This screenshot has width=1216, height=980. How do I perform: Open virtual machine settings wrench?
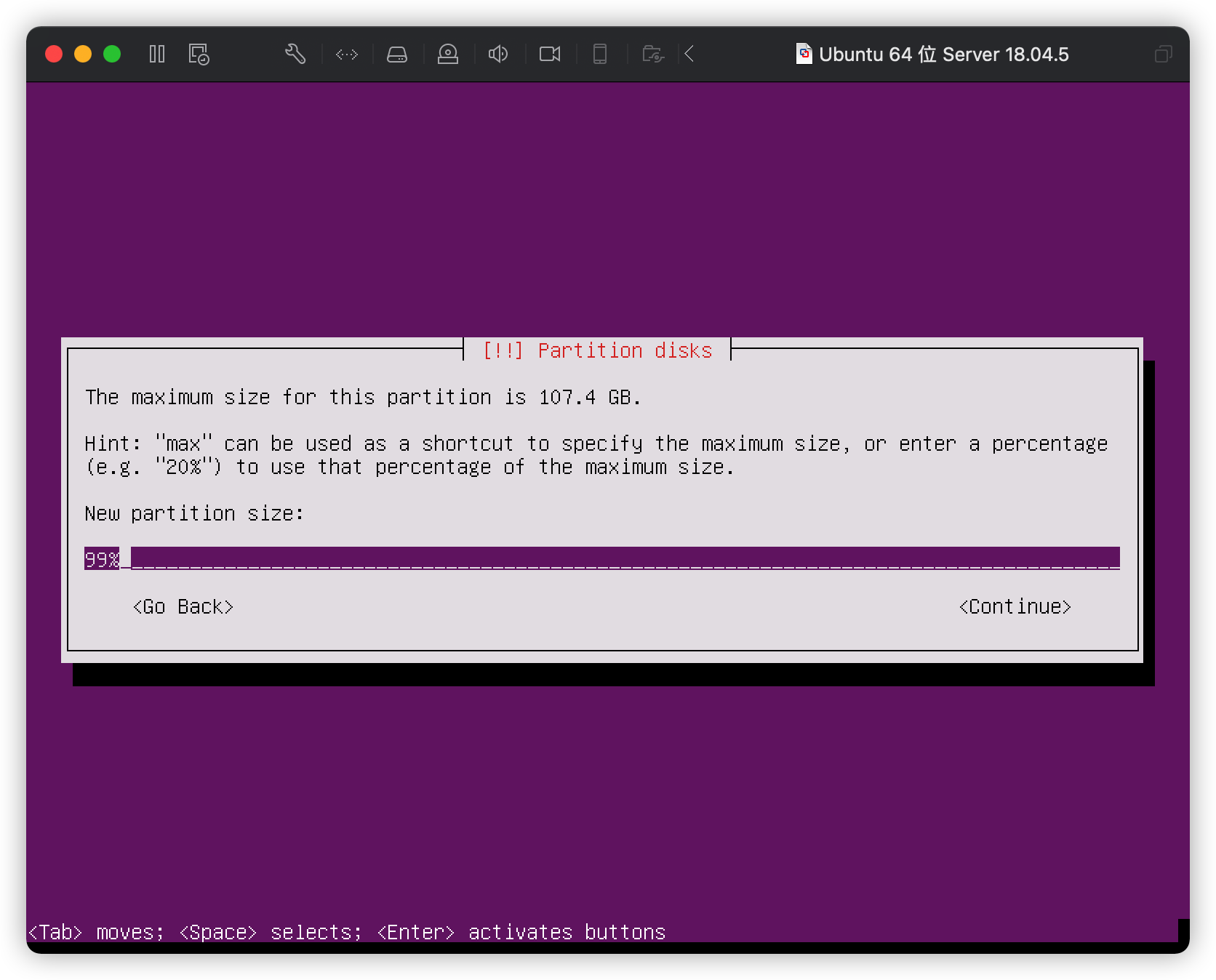[295, 54]
